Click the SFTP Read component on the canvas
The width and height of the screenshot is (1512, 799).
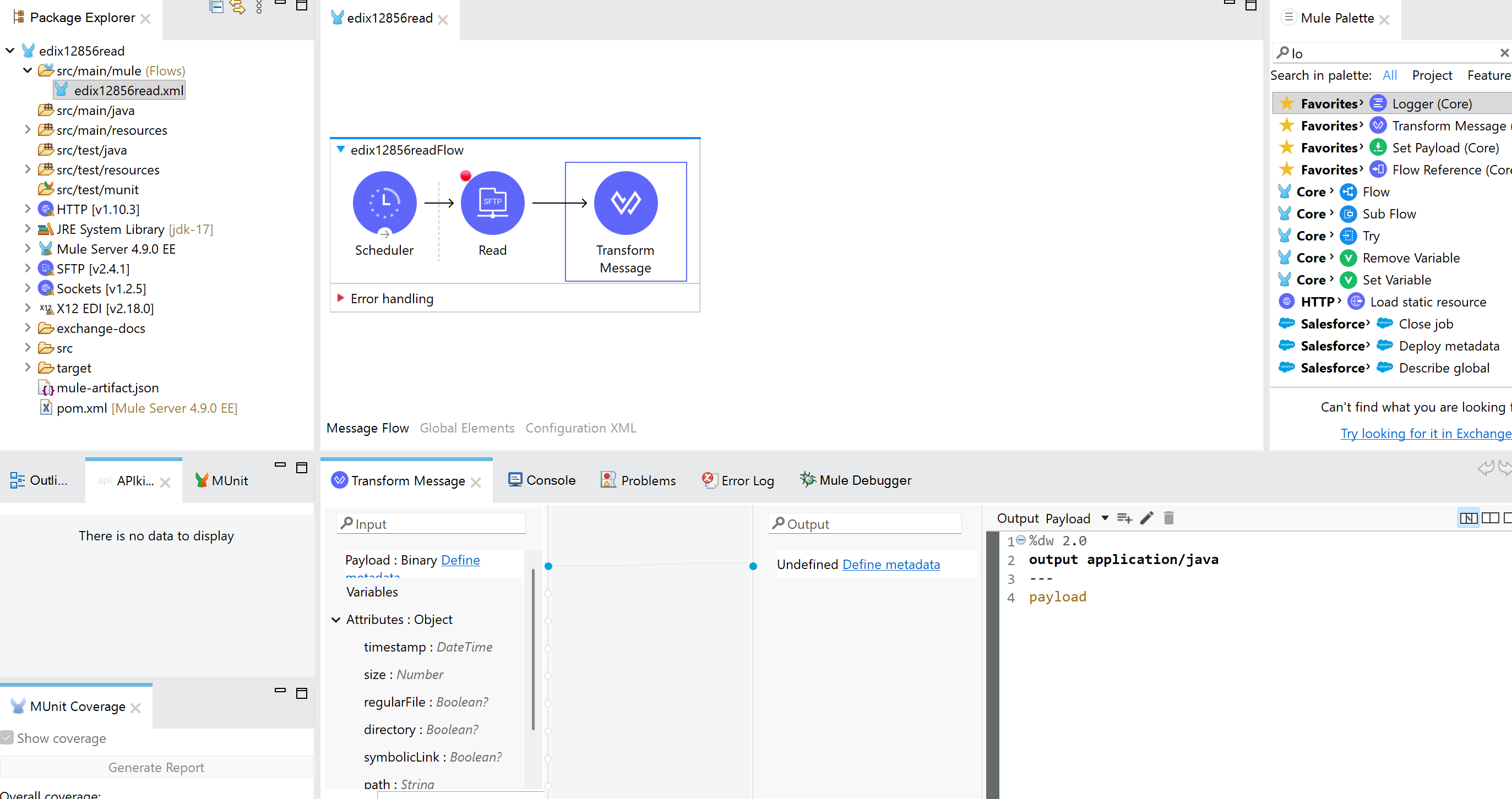coord(492,203)
